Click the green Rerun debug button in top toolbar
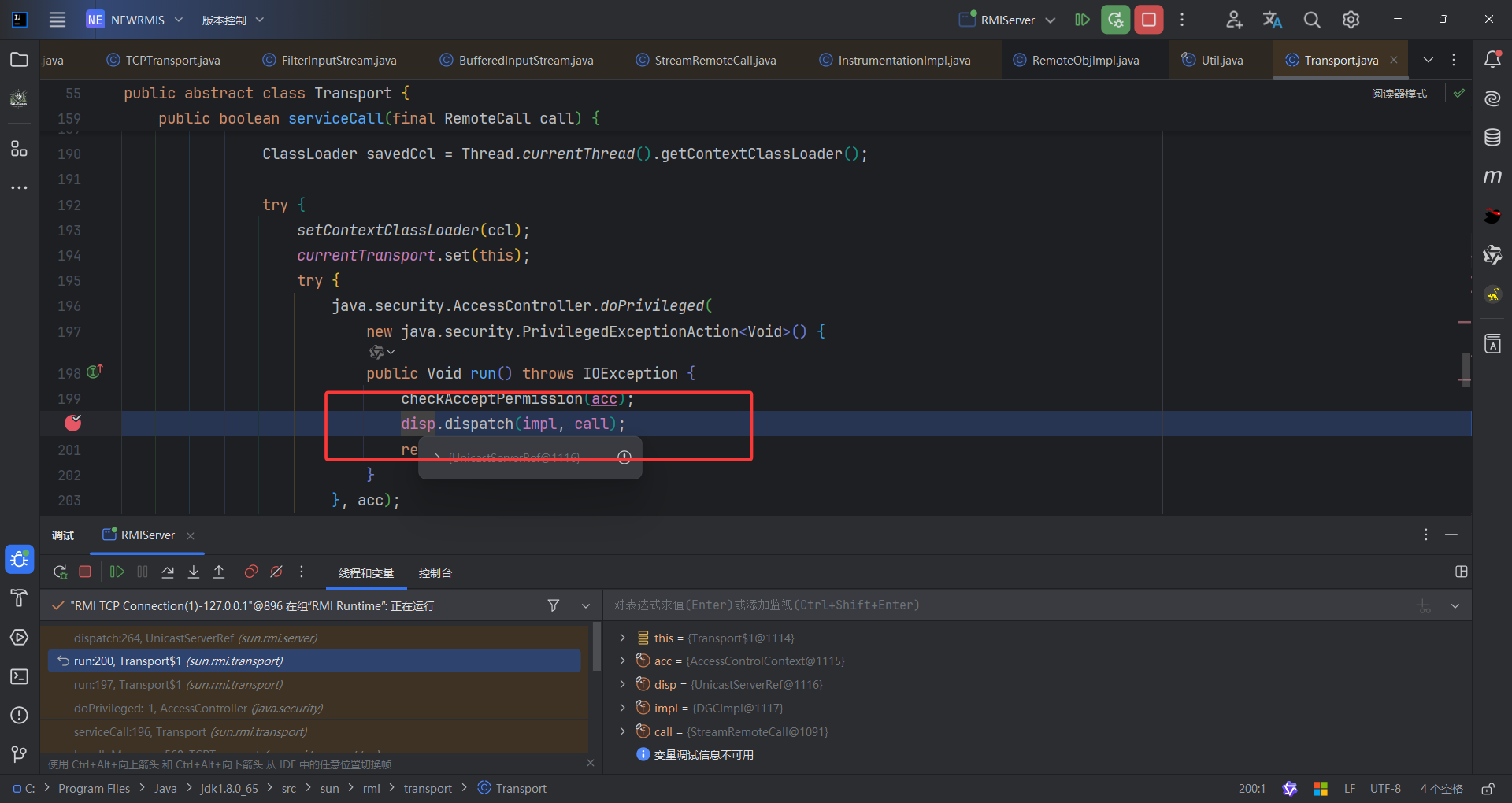This screenshot has height=803, width=1512. click(x=1116, y=20)
